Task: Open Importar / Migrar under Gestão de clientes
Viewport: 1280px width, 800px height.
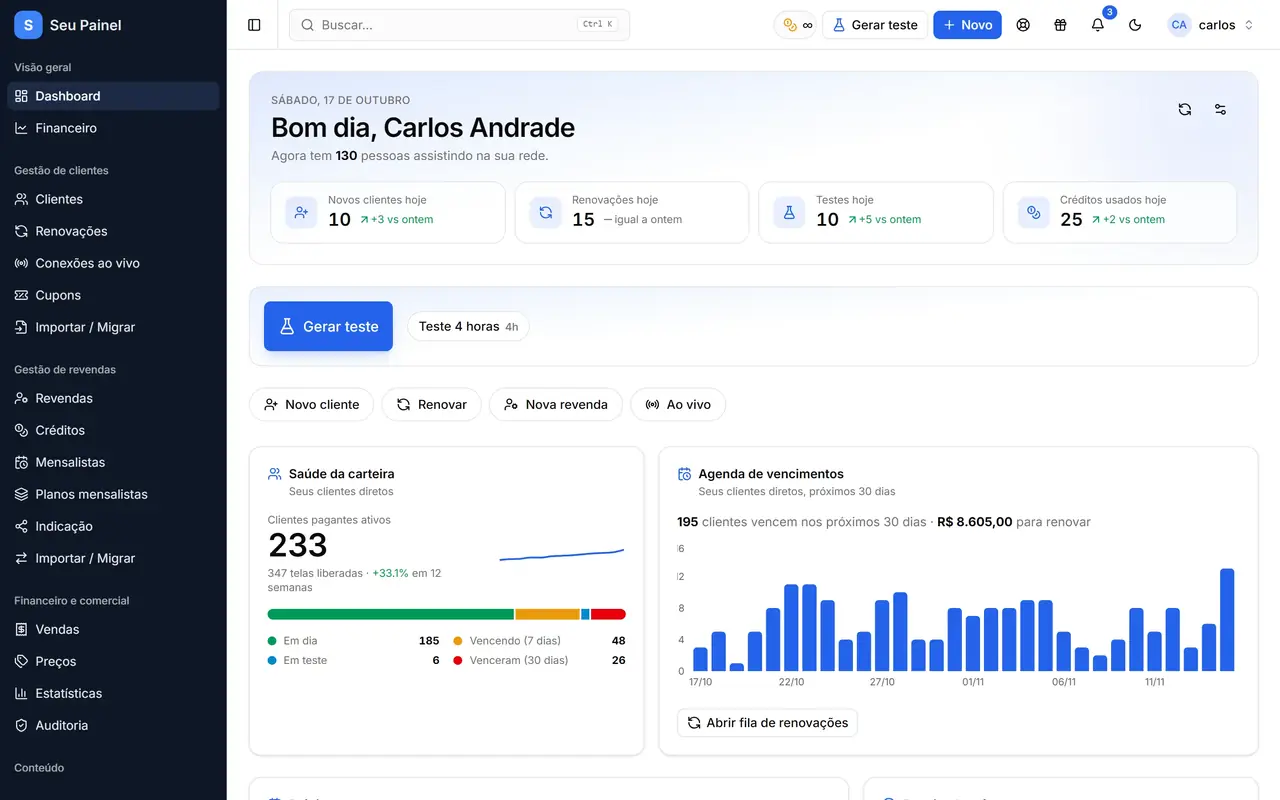Action: point(113,327)
